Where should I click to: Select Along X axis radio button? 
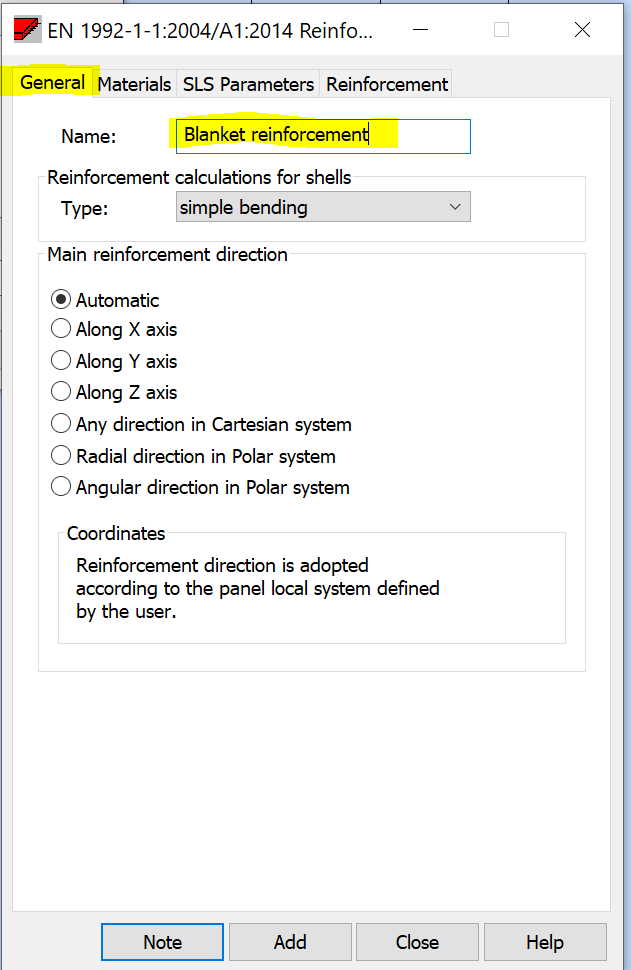[x=61, y=330]
